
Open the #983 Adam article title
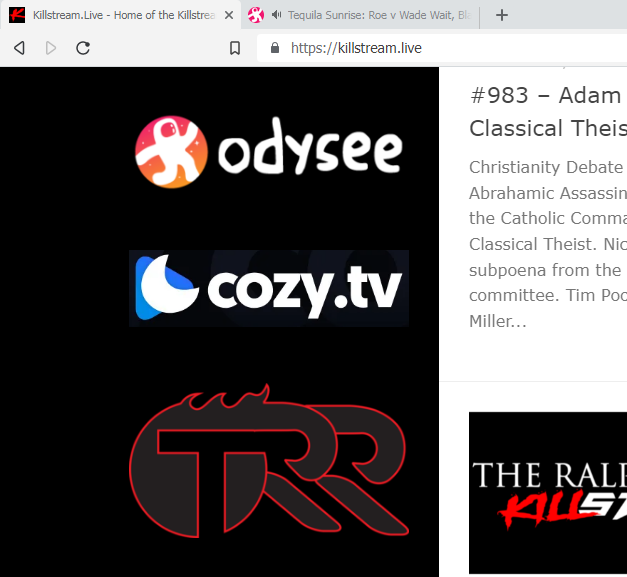pos(548,112)
